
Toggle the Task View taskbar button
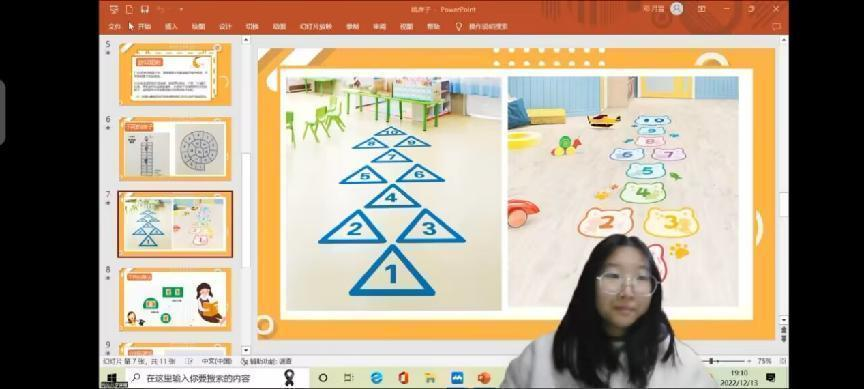[349, 377]
